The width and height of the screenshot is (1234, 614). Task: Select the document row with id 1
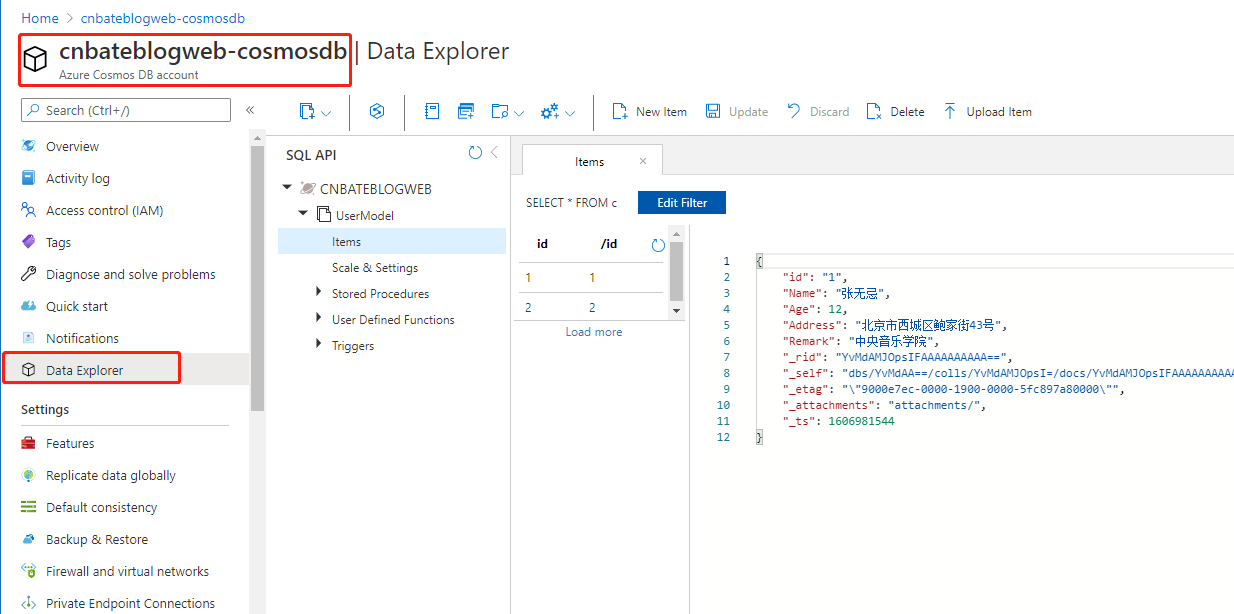point(590,278)
